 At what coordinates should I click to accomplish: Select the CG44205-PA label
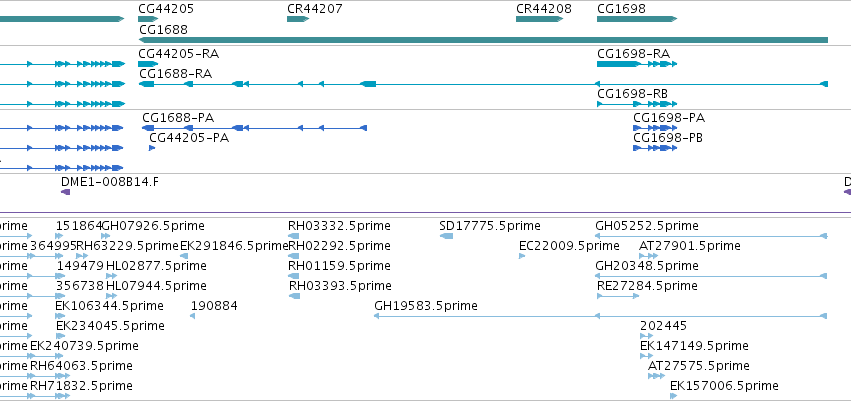click(189, 138)
